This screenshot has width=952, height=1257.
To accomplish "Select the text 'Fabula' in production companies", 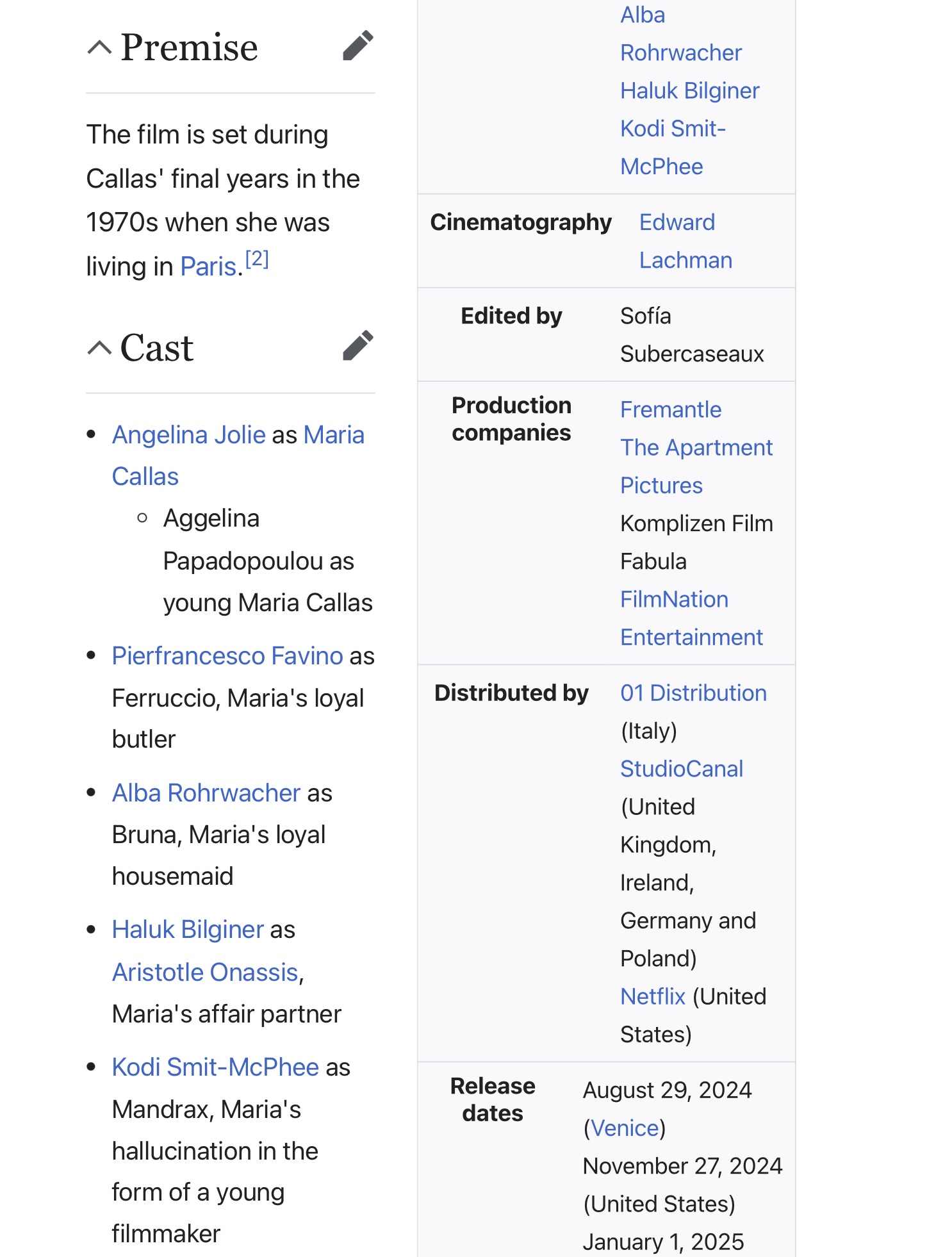I will click(x=653, y=561).
